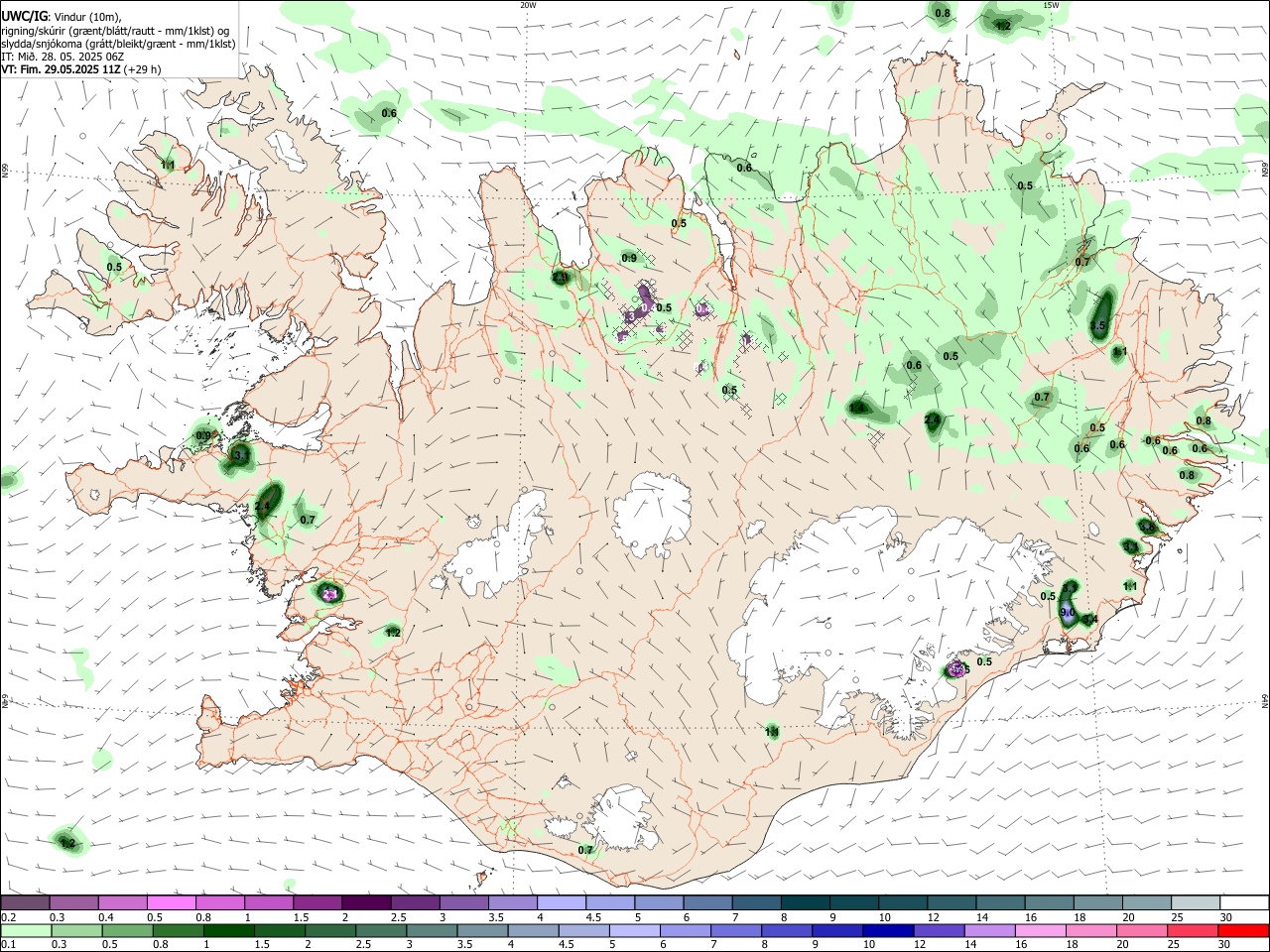Click the lower-row red-pink swatch labeled 25
The width and height of the screenshot is (1270, 952).
click(1192, 930)
